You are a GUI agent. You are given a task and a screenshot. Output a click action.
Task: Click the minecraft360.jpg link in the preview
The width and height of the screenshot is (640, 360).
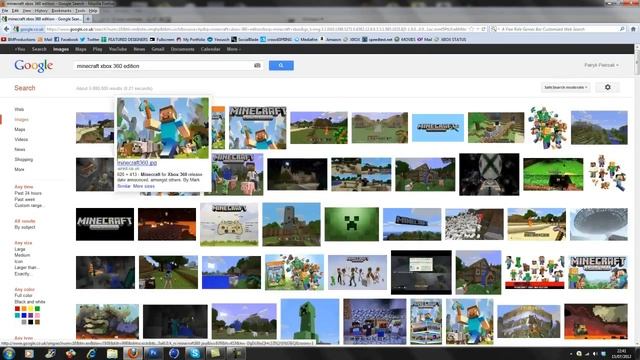coord(137,162)
